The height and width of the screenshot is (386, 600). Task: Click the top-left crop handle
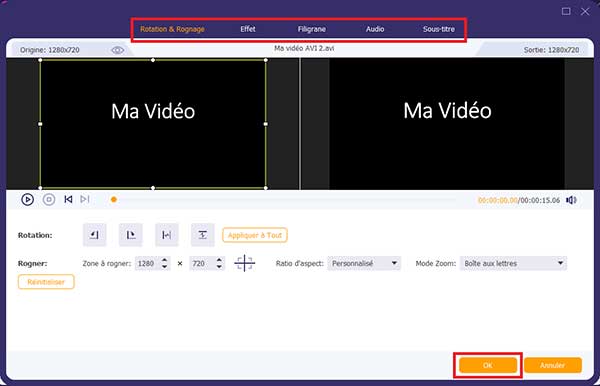(x=40, y=60)
